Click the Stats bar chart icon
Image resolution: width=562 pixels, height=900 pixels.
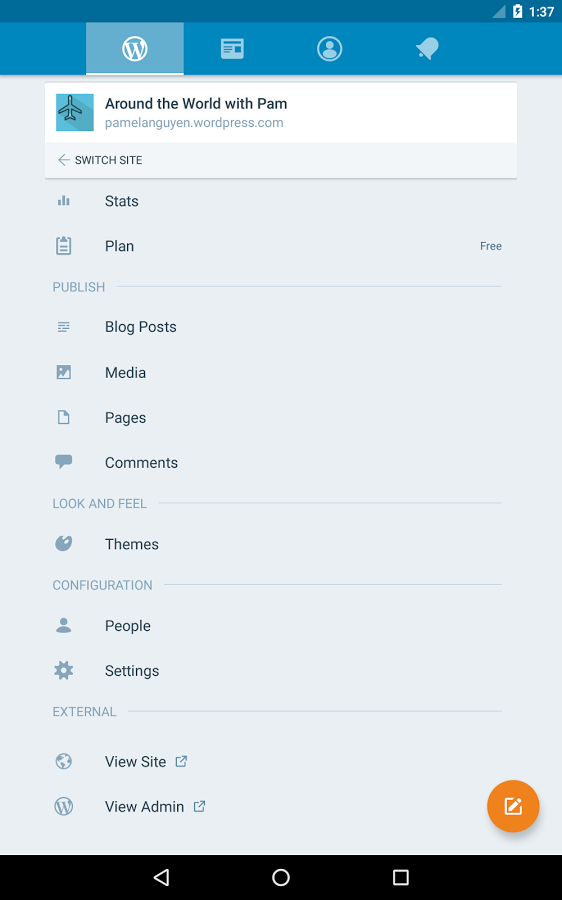[x=64, y=201]
